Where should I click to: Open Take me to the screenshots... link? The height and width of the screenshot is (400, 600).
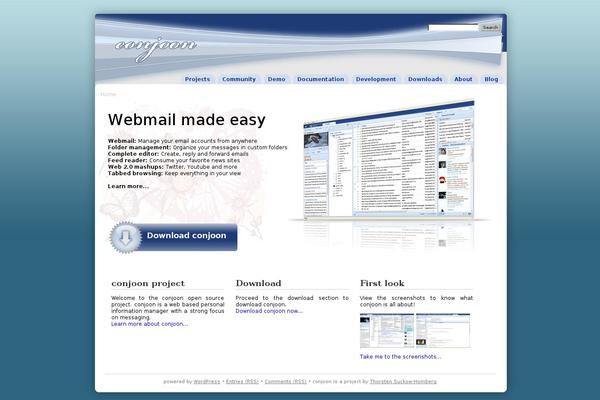coord(400,356)
